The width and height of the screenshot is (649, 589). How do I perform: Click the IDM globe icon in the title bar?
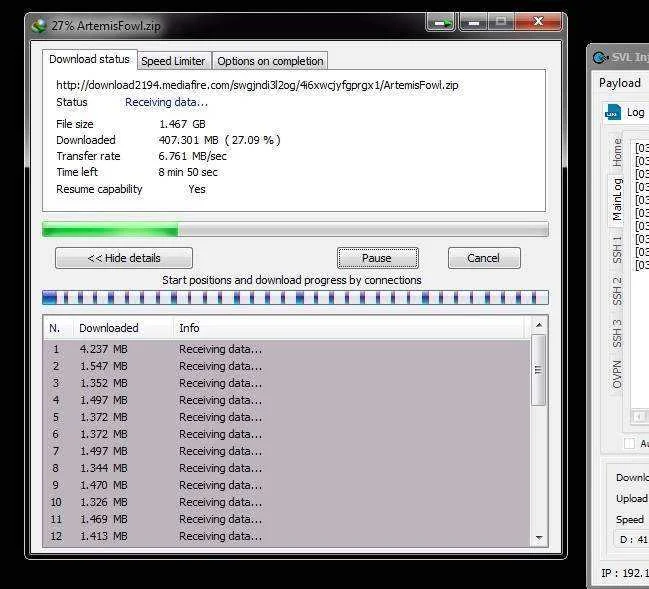point(39,26)
